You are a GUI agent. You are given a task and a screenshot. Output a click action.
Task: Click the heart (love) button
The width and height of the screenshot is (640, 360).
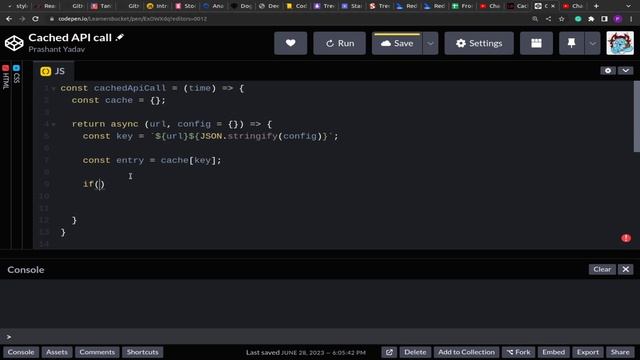(290, 43)
